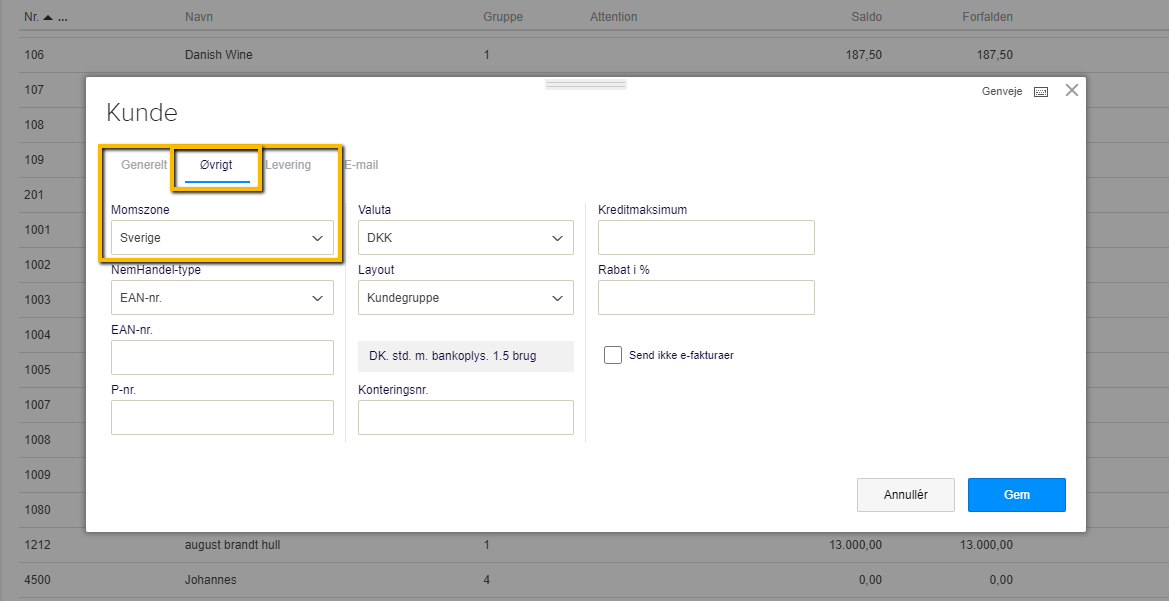Focus the EAN-nr. input field
Screen dimensions: 1169x601
pyautogui.click(x=222, y=358)
